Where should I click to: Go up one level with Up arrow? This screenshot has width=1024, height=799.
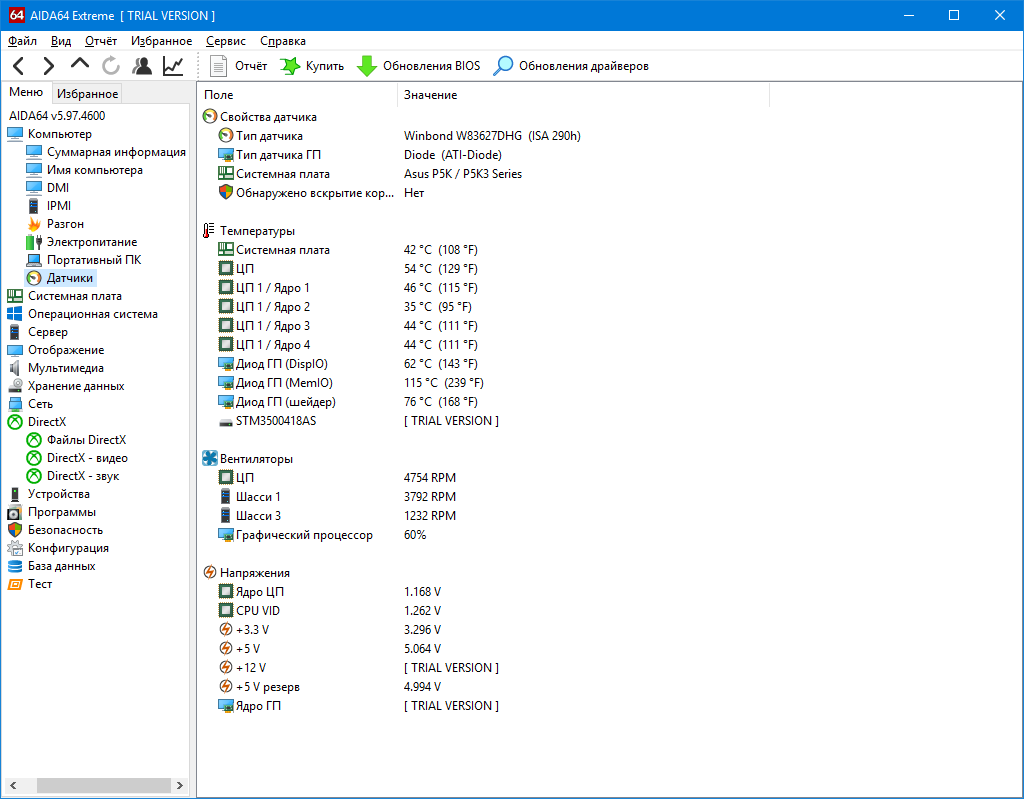click(x=80, y=66)
